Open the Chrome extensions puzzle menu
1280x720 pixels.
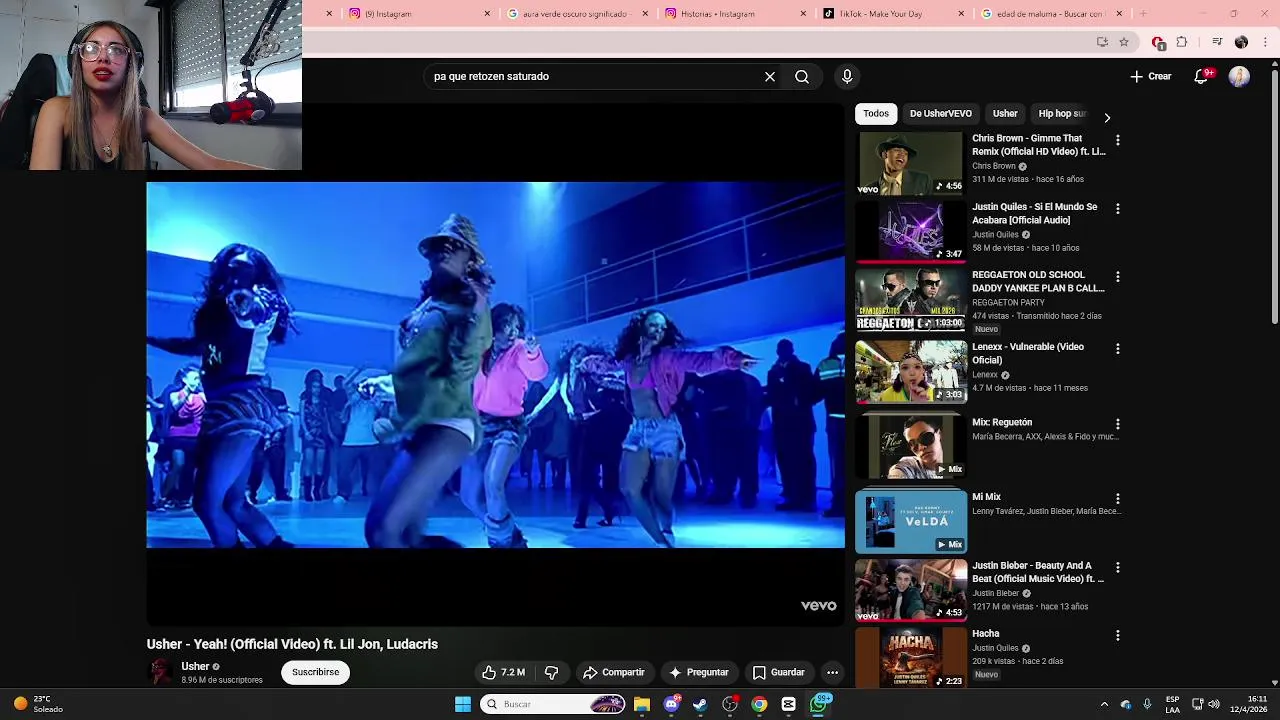tap(1182, 42)
